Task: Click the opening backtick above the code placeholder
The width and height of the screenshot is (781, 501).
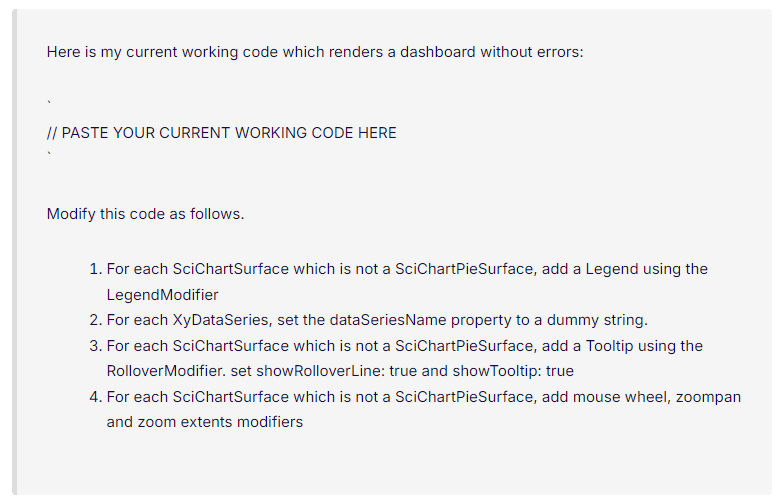Action: click(49, 103)
